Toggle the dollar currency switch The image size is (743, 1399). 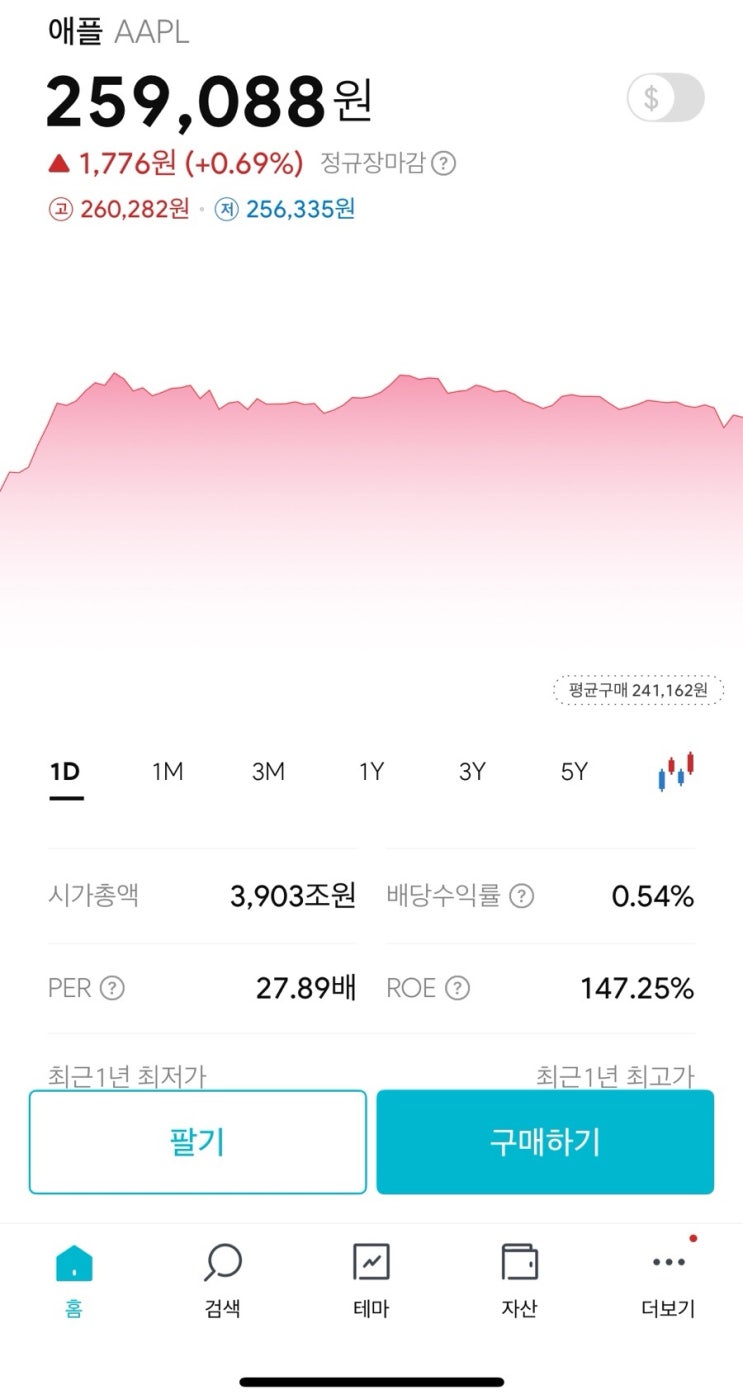(x=665, y=98)
